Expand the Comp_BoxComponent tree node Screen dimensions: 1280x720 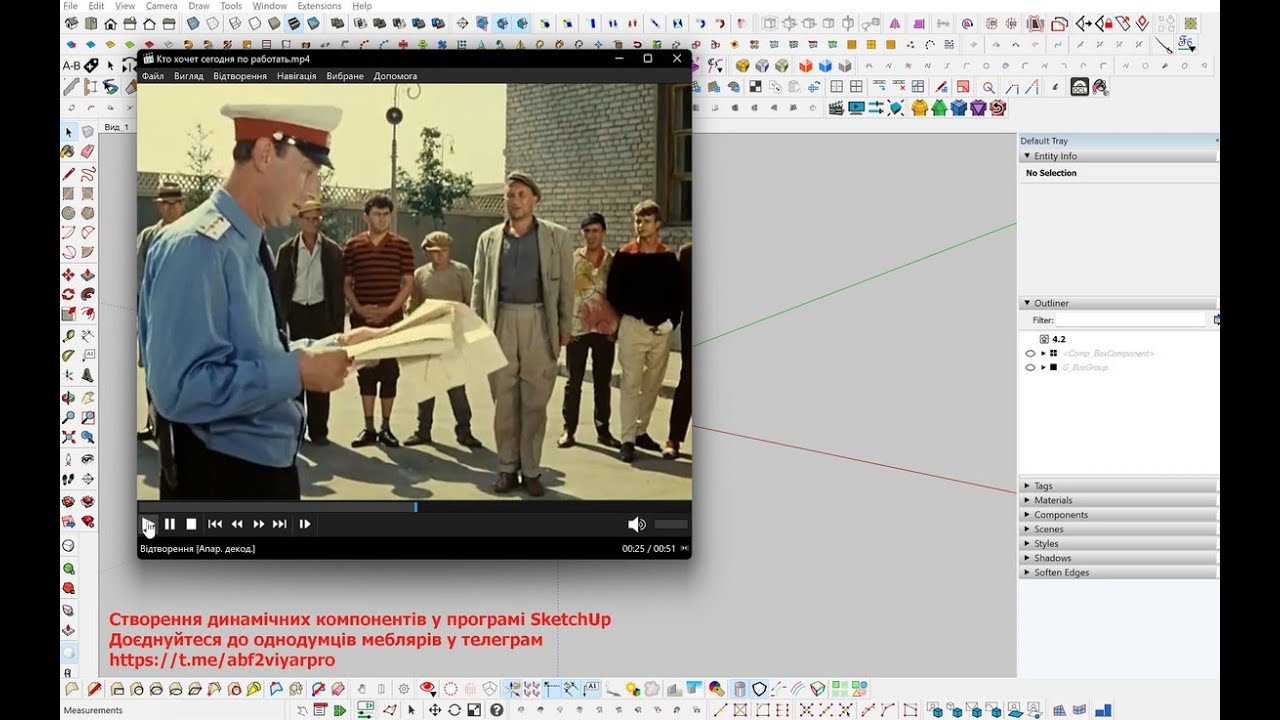tap(1043, 354)
